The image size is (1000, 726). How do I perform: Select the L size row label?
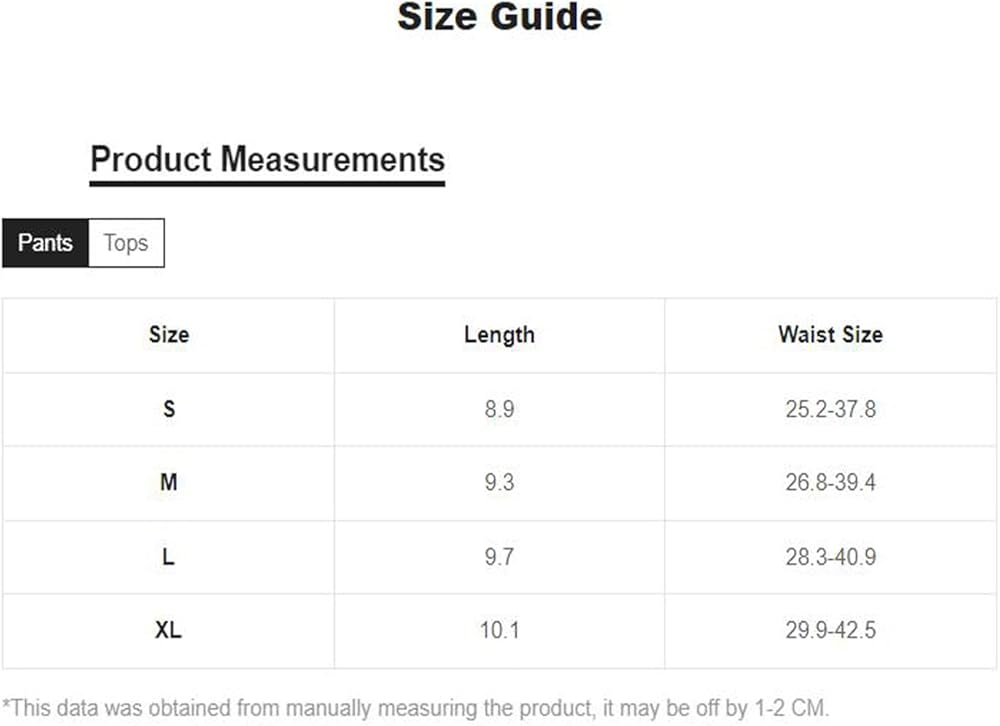pos(168,557)
